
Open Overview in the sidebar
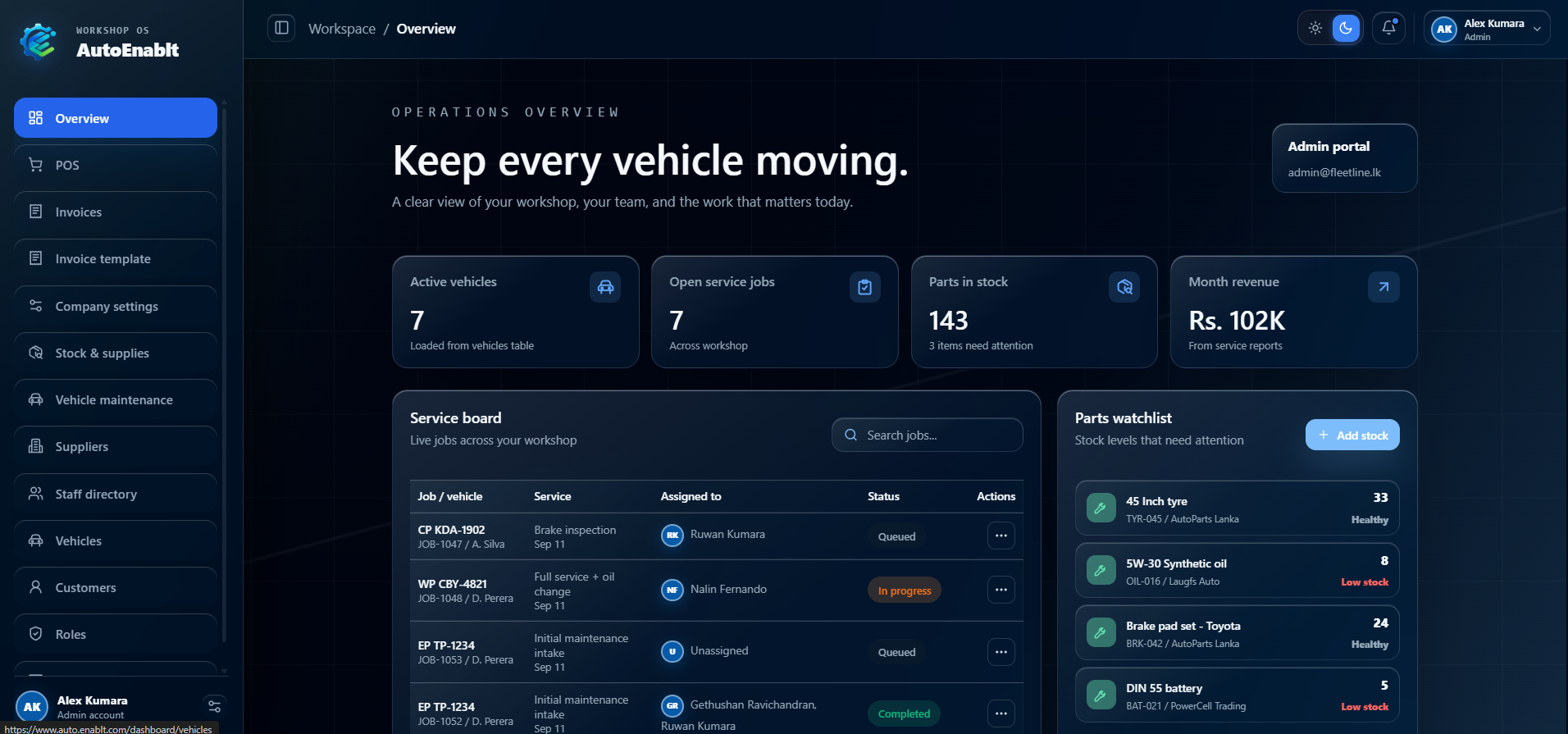point(116,118)
